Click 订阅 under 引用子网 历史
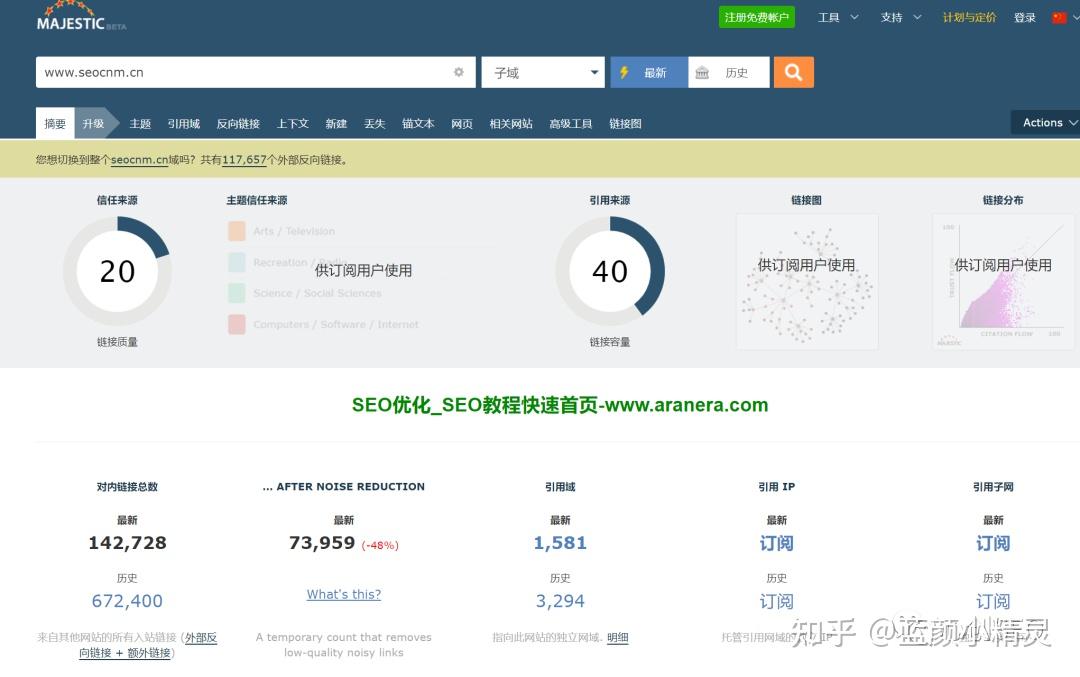 (x=993, y=601)
